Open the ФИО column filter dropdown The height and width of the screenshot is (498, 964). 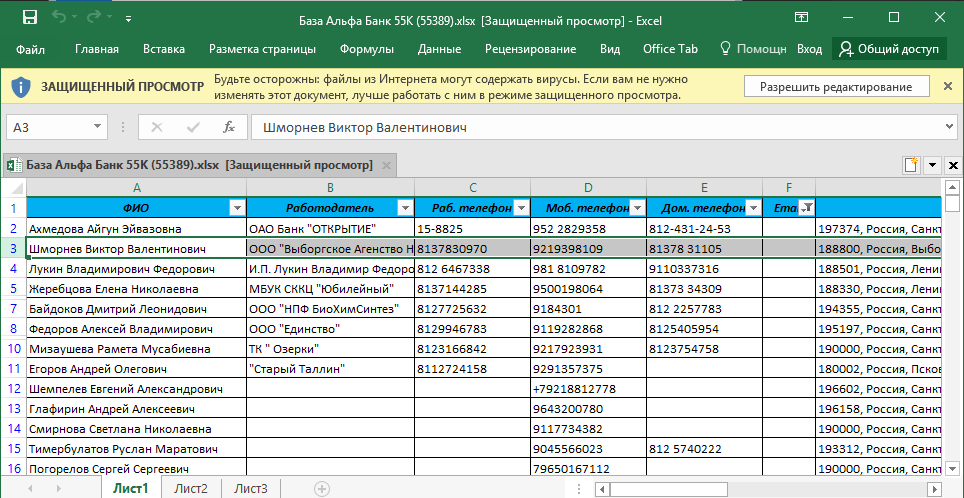point(237,208)
